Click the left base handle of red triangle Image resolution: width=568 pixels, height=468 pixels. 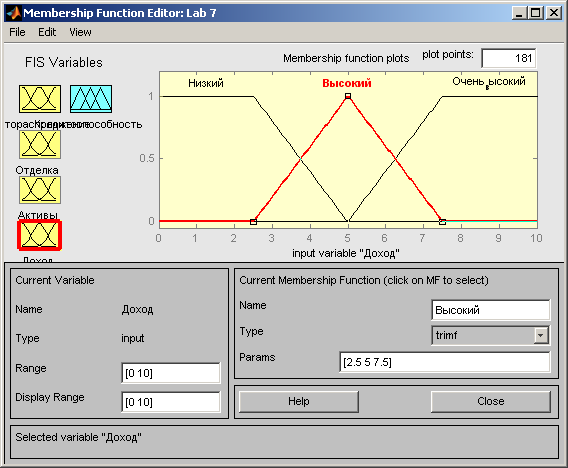point(253,222)
